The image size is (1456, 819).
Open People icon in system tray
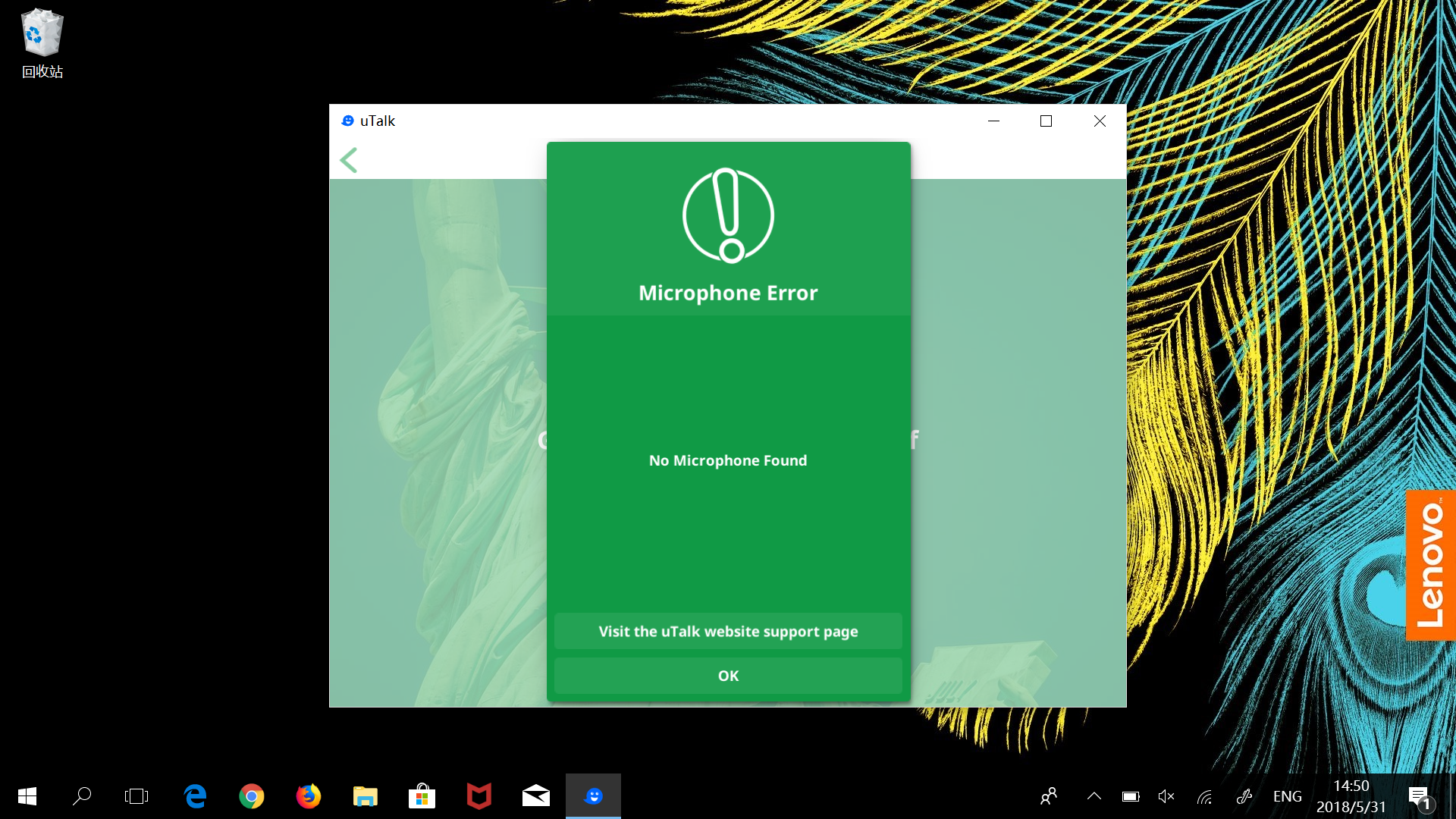click(1049, 796)
